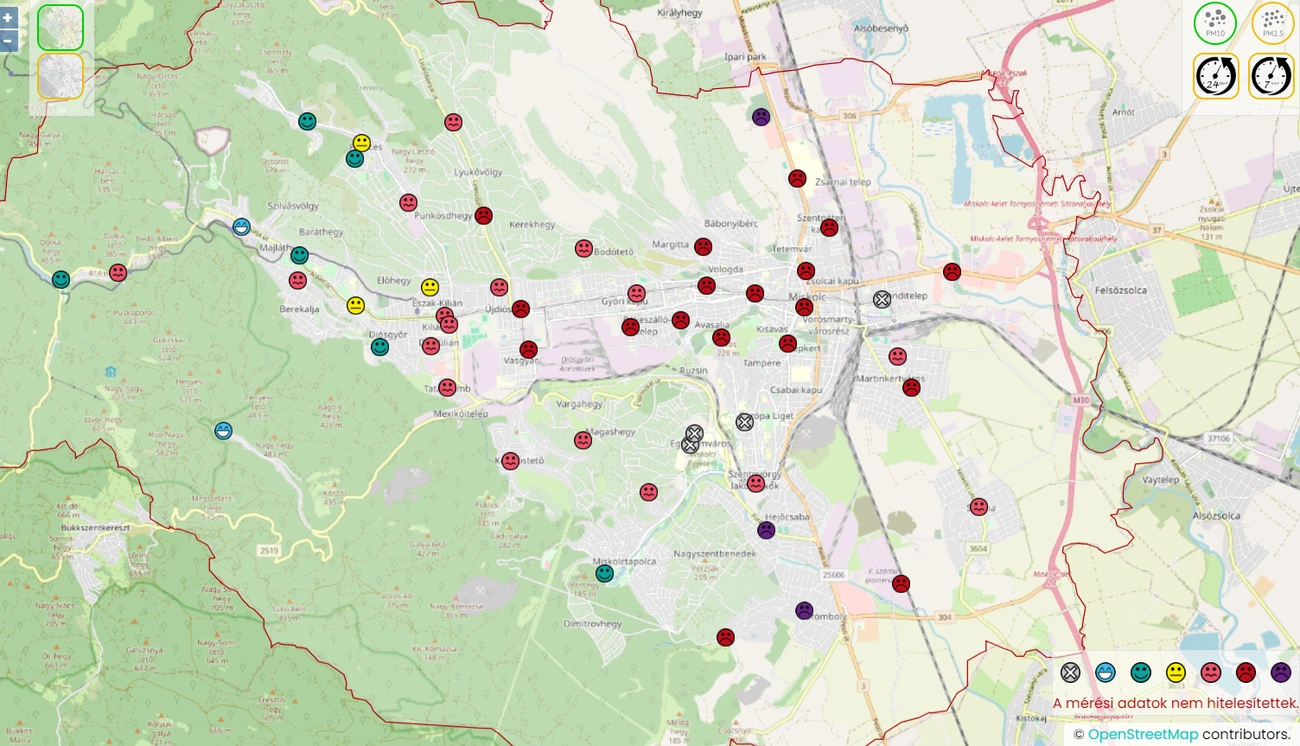Image resolution: width=1300 pixels, height=746 pixels.
Task: Switch to the PM2.5 pollutant view
Action: (1272, 23)
